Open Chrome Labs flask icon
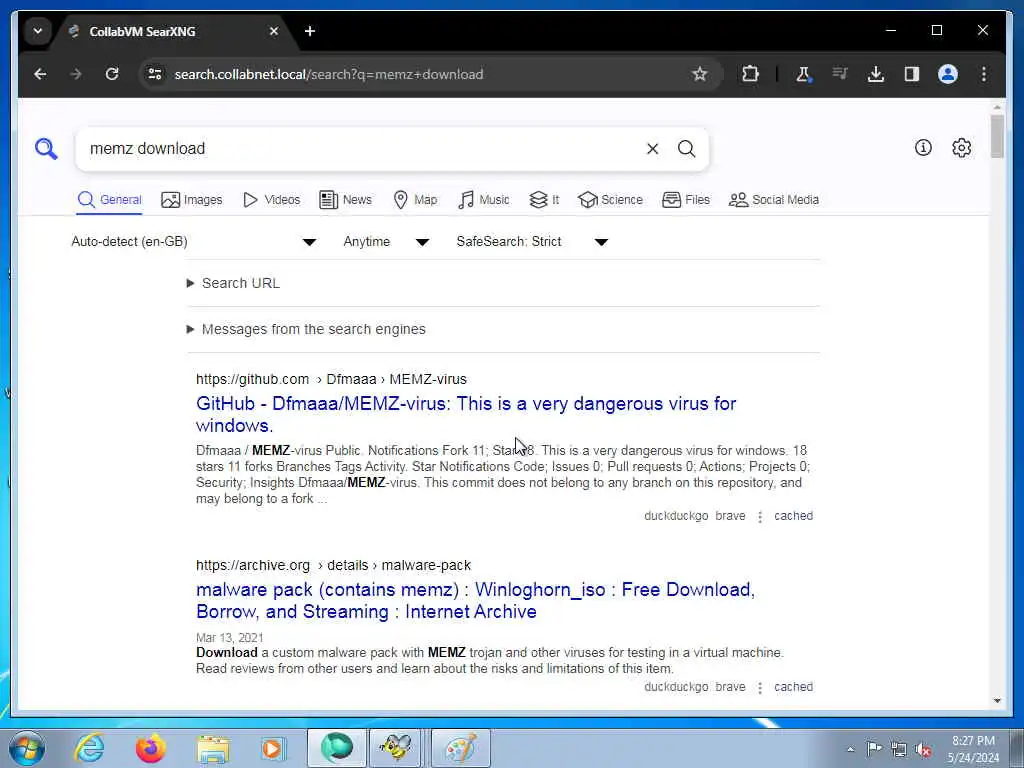 pyautogui.click(x=803, y=74)
